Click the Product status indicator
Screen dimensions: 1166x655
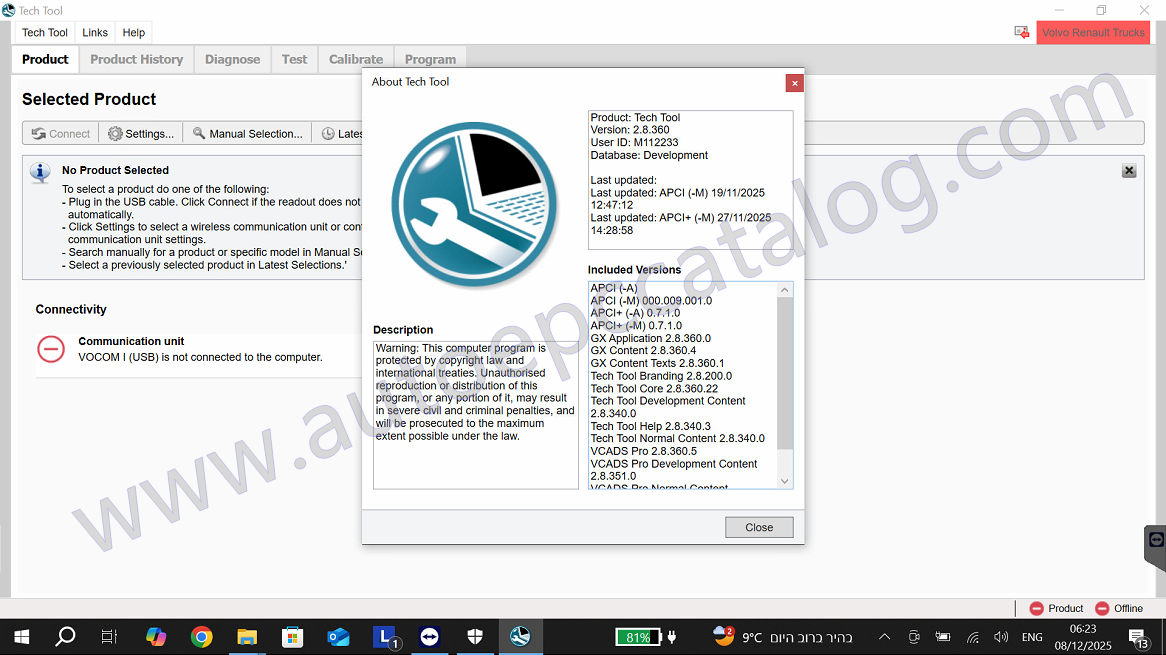[x=1056, y=608]
